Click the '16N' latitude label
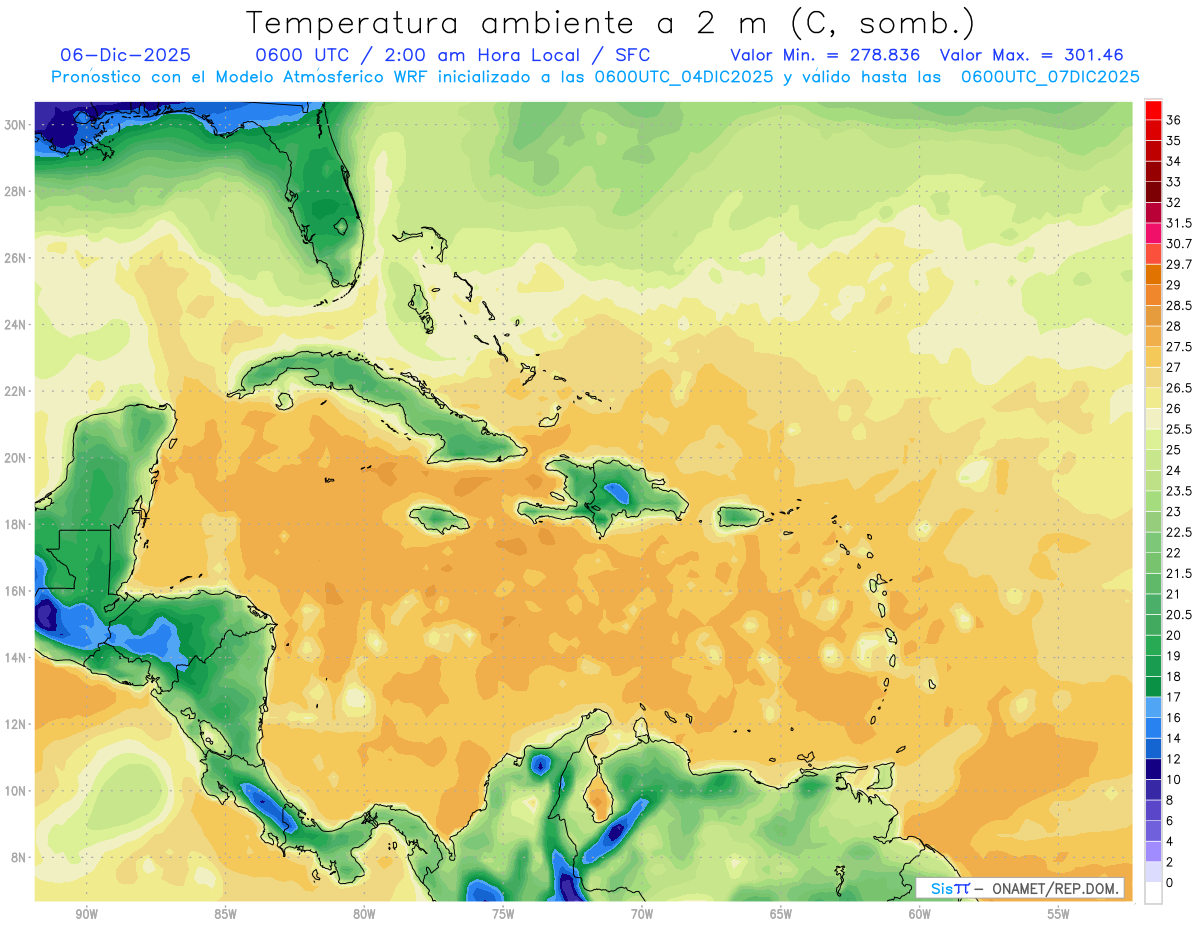This screenshot has height=927, width=1200. click(x=15, y=591)
